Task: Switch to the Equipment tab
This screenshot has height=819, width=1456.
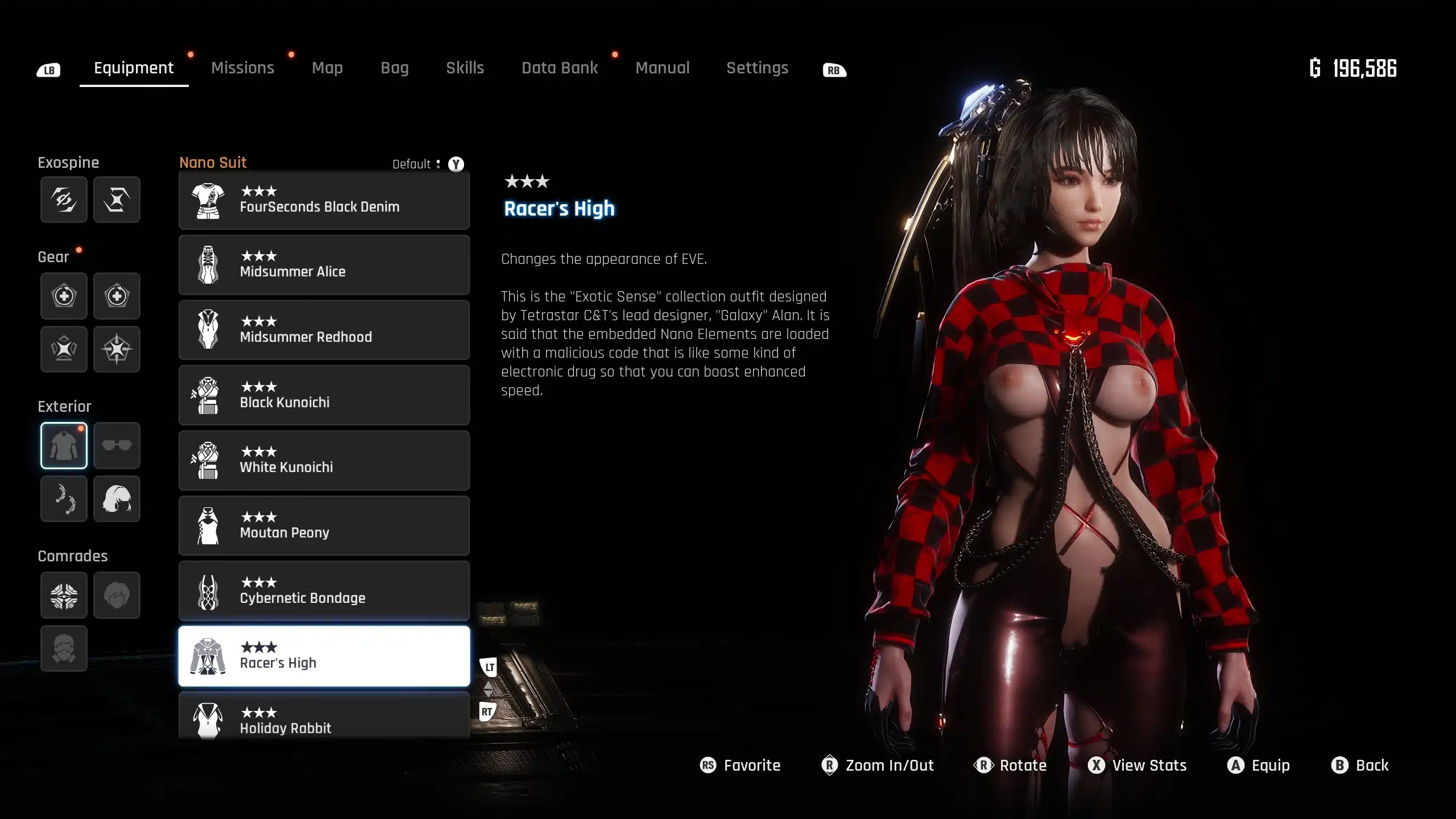Action: pyautogui.click(x=134, y=68)
